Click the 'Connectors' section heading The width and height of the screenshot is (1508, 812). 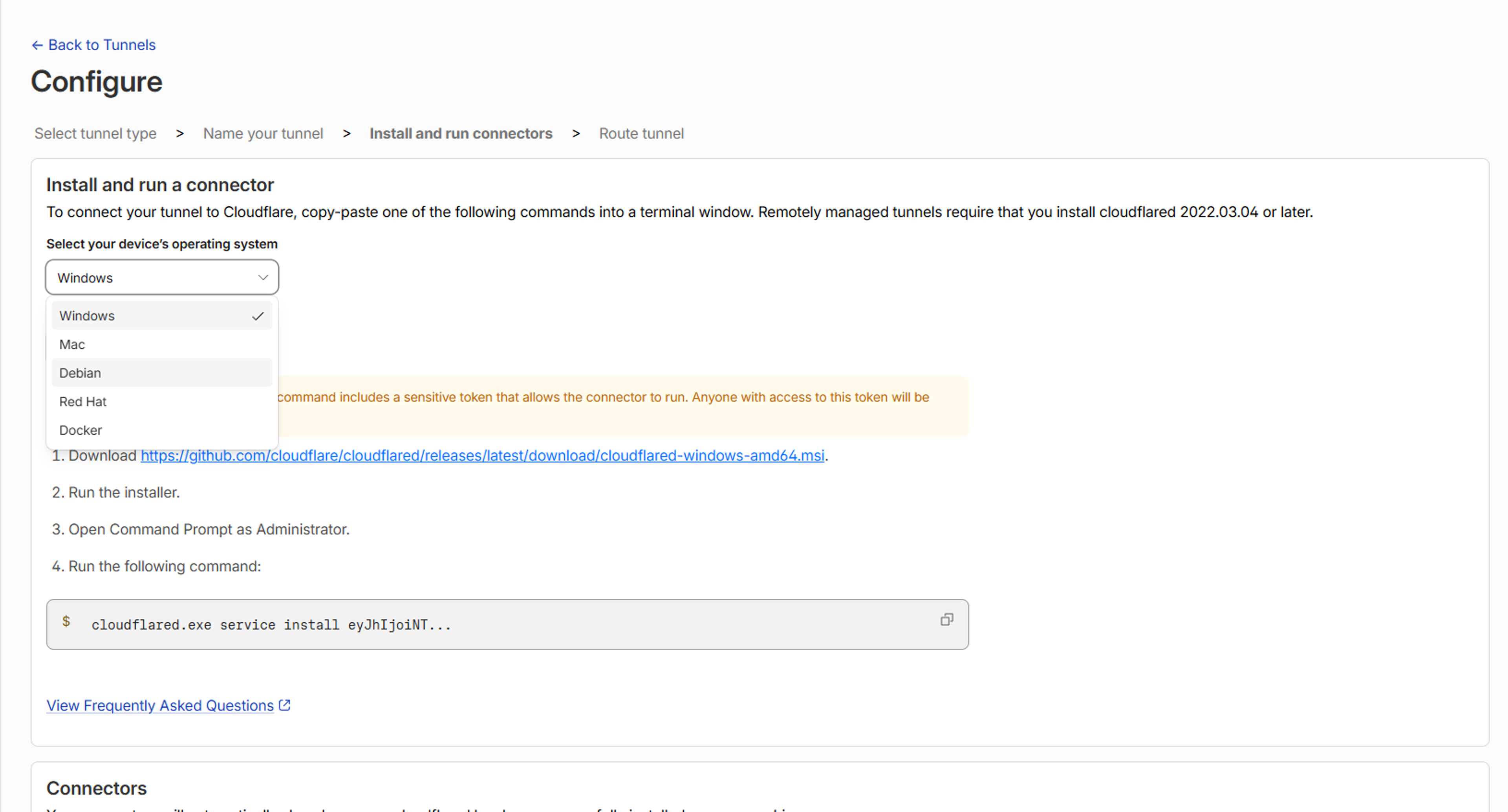(97, 788)
